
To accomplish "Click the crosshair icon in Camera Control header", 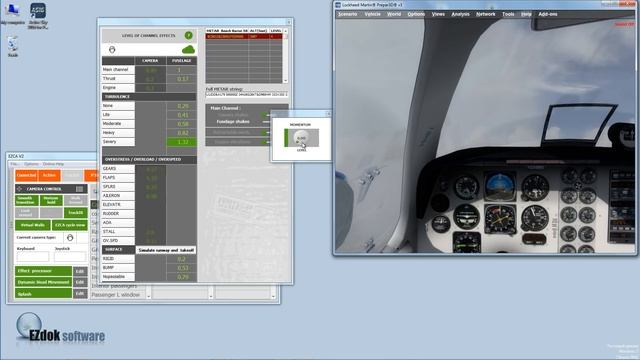I will pos(19,189).
